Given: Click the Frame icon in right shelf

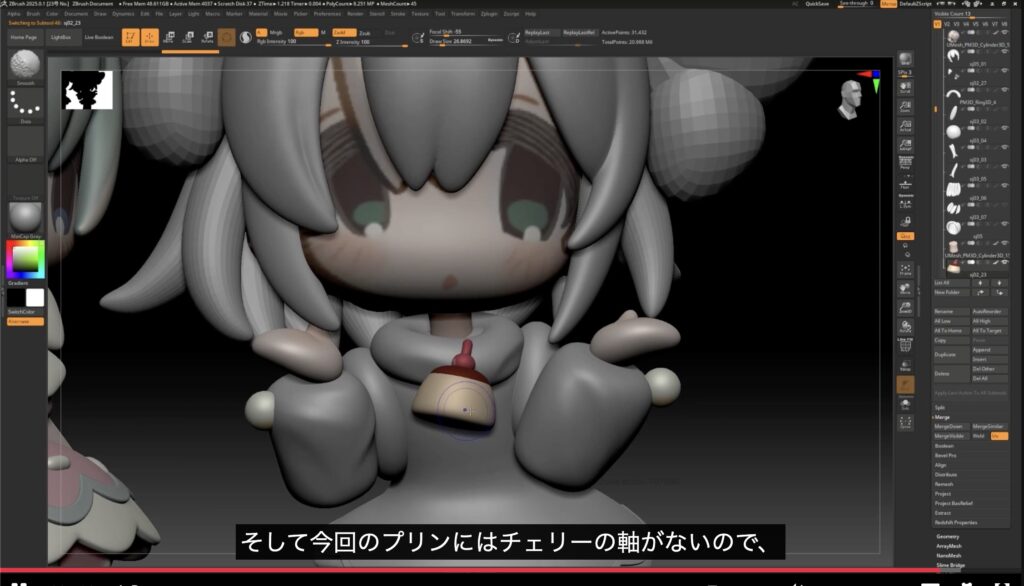Looking at the screenshot, I should click(905, 269).
